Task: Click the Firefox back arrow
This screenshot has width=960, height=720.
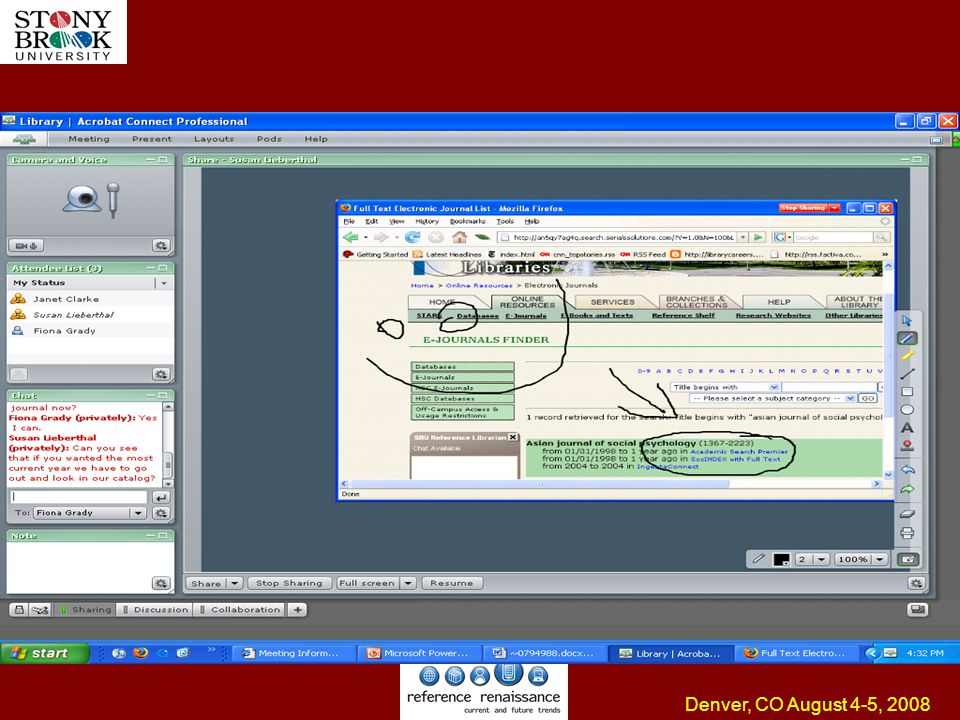Action: [351, 237]
